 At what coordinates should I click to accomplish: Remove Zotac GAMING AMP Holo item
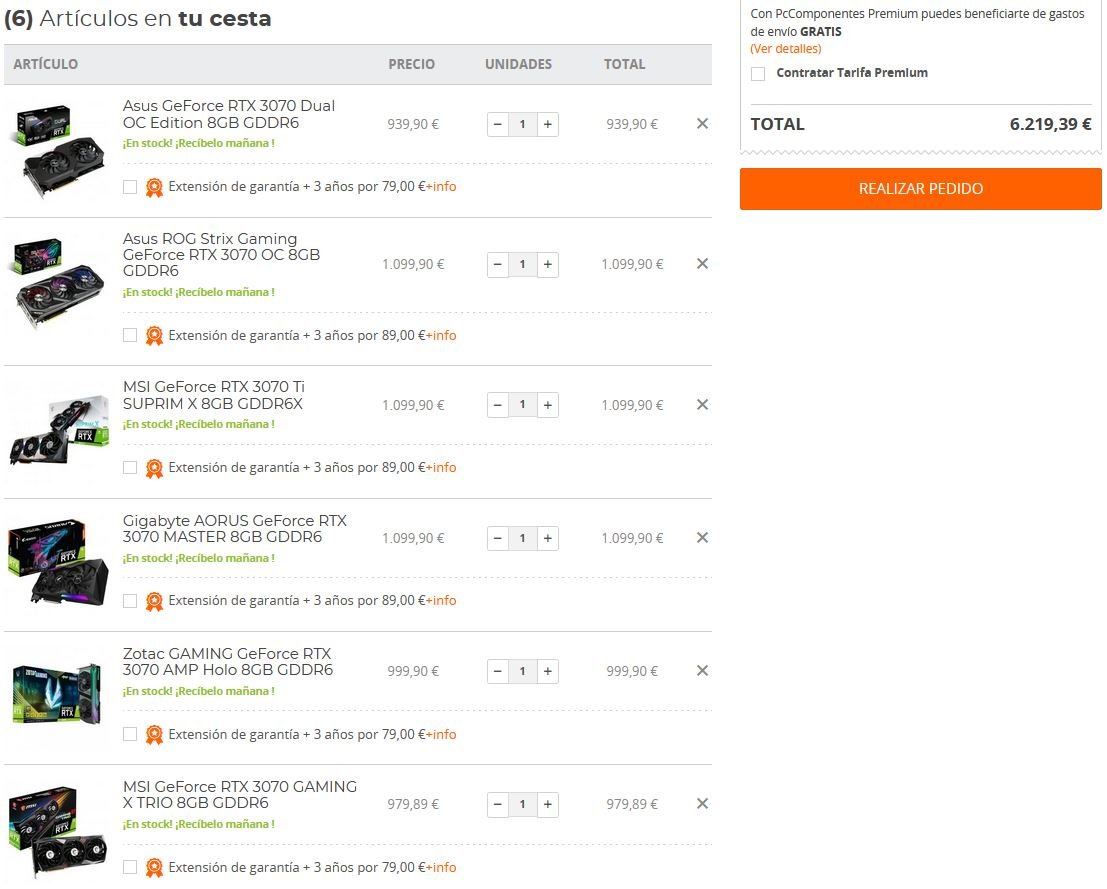click(702, 670)
